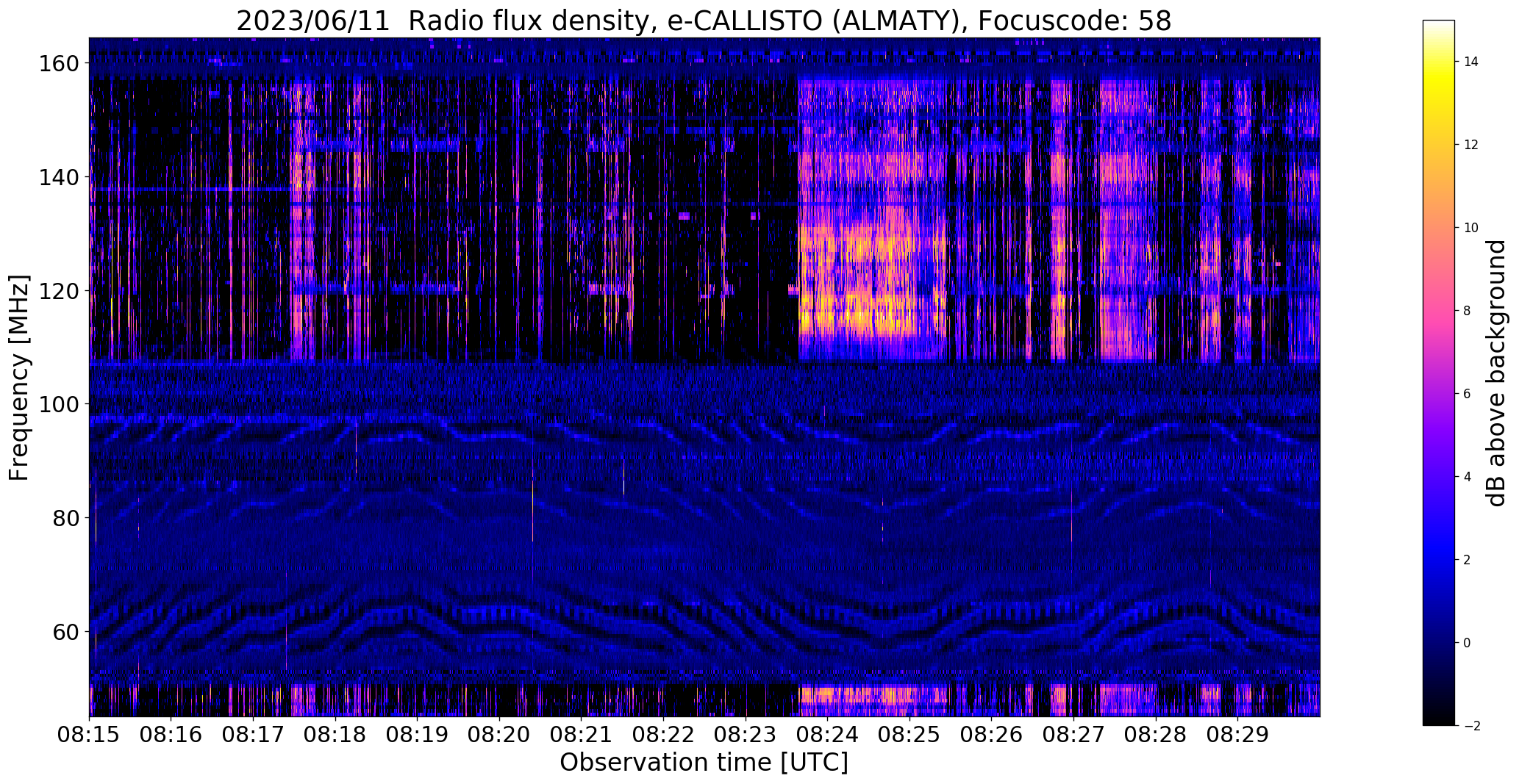Click the 'dB above background' colorbar label

1495,373
